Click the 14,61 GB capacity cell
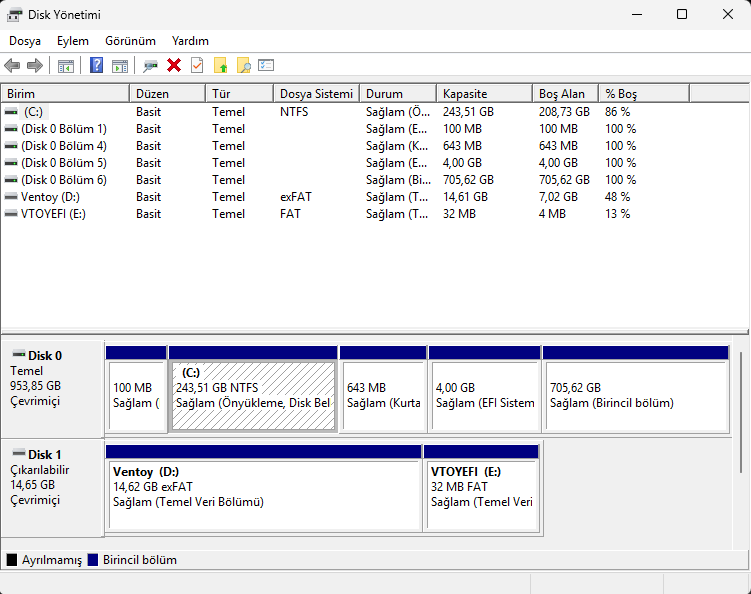This screenshot has width=751, height=594. [465, 197]
